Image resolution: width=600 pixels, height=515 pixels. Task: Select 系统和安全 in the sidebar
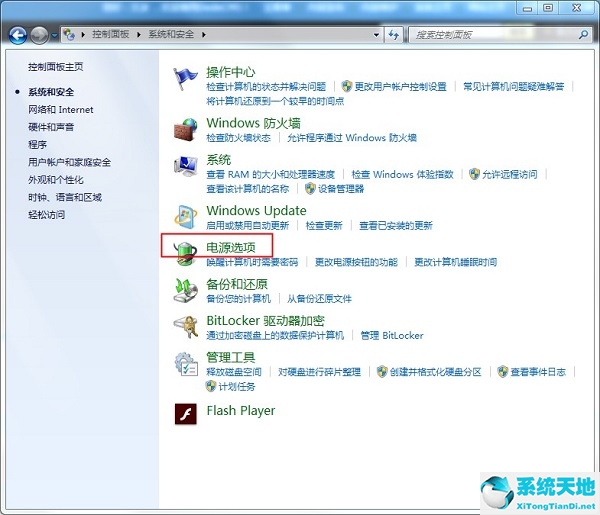pyautogui.click(x=51, y=92)
